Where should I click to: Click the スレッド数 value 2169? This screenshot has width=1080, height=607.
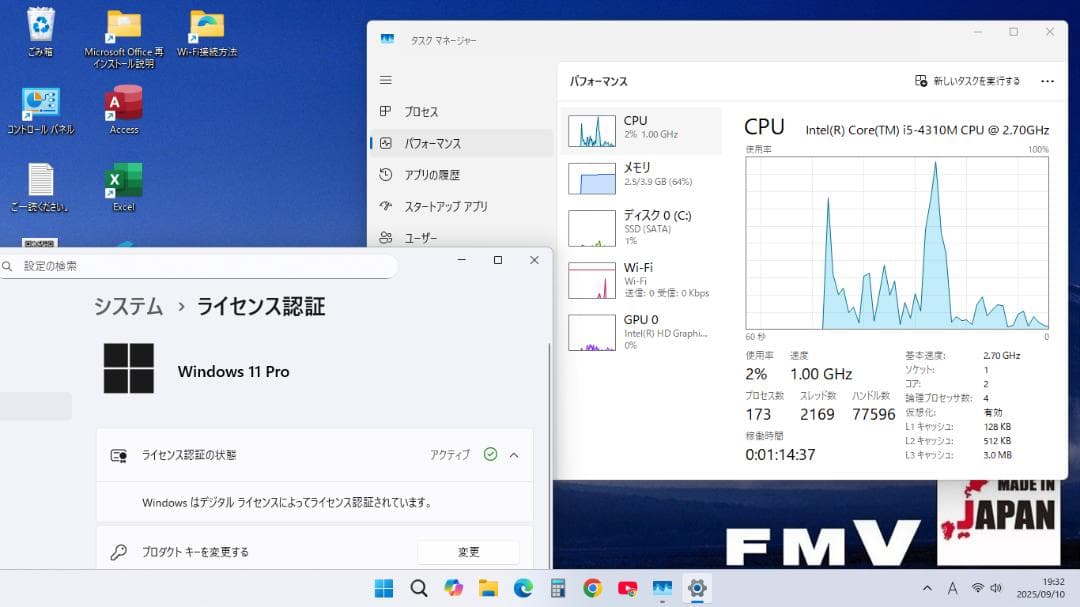(817, 414)
